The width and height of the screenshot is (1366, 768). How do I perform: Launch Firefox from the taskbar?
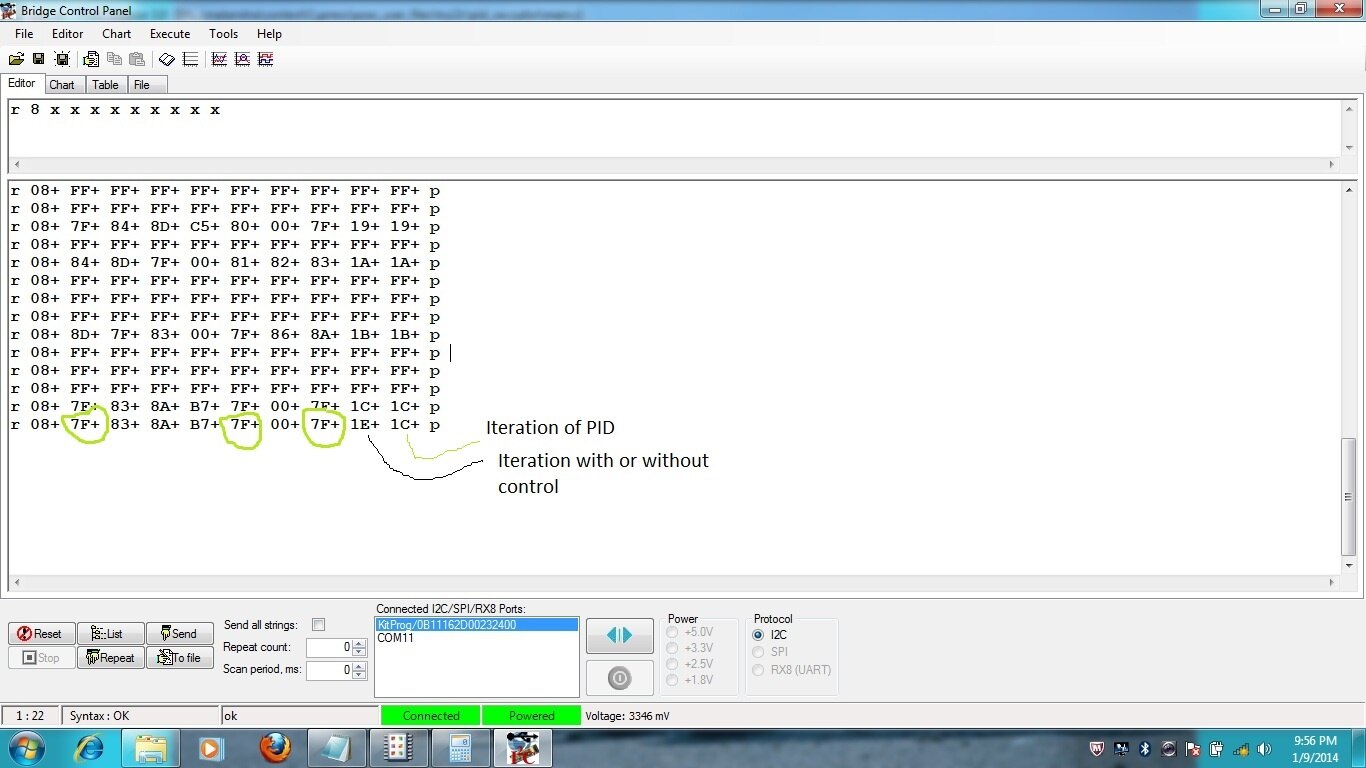click(275, 748)
